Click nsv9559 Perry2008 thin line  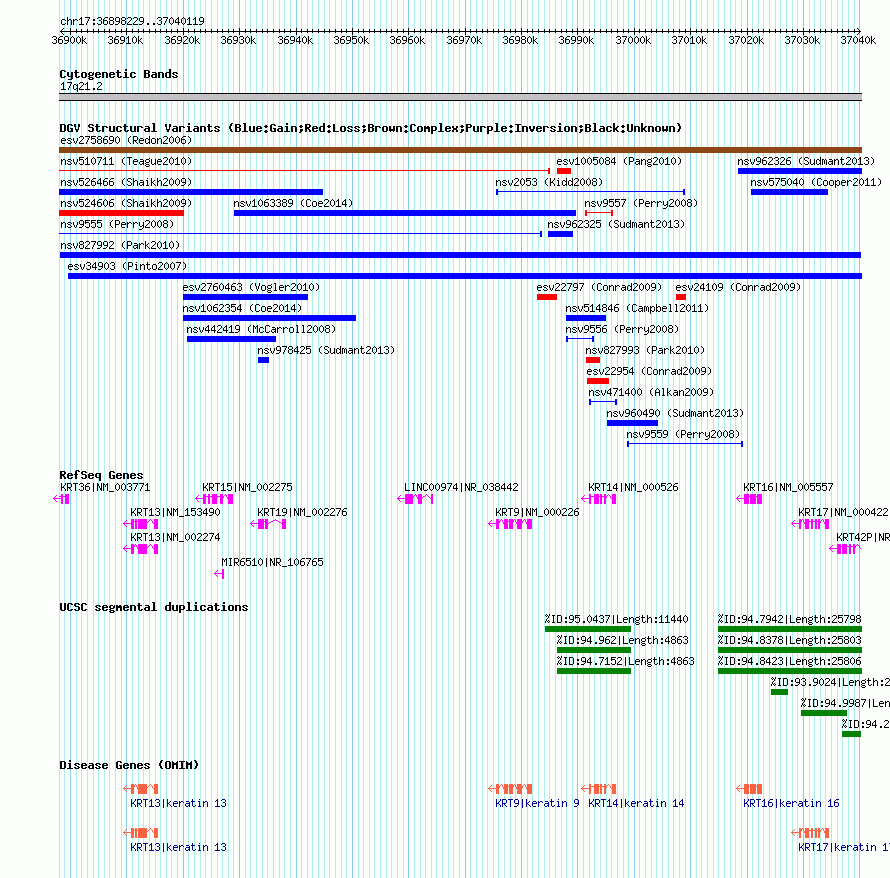(685, 444)
